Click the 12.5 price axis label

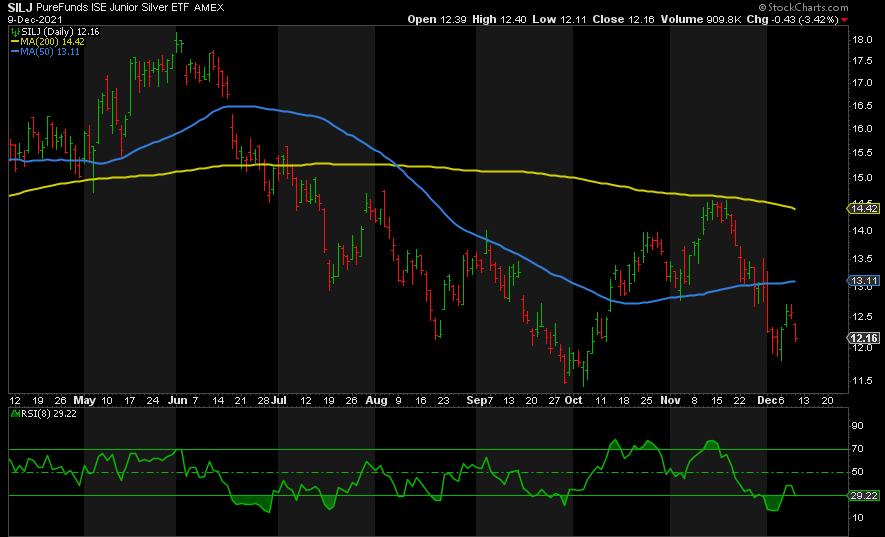click(x=862, y=317)
